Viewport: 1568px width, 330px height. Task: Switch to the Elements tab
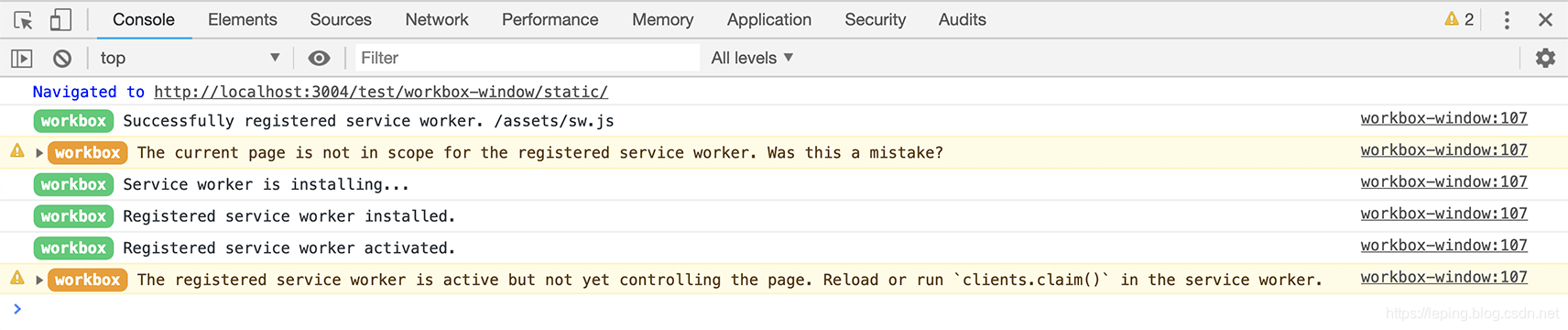(243, 19)
